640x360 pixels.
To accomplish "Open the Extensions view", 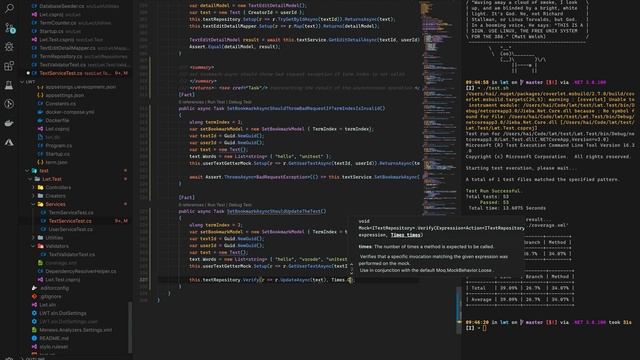I will pos(9,66).
